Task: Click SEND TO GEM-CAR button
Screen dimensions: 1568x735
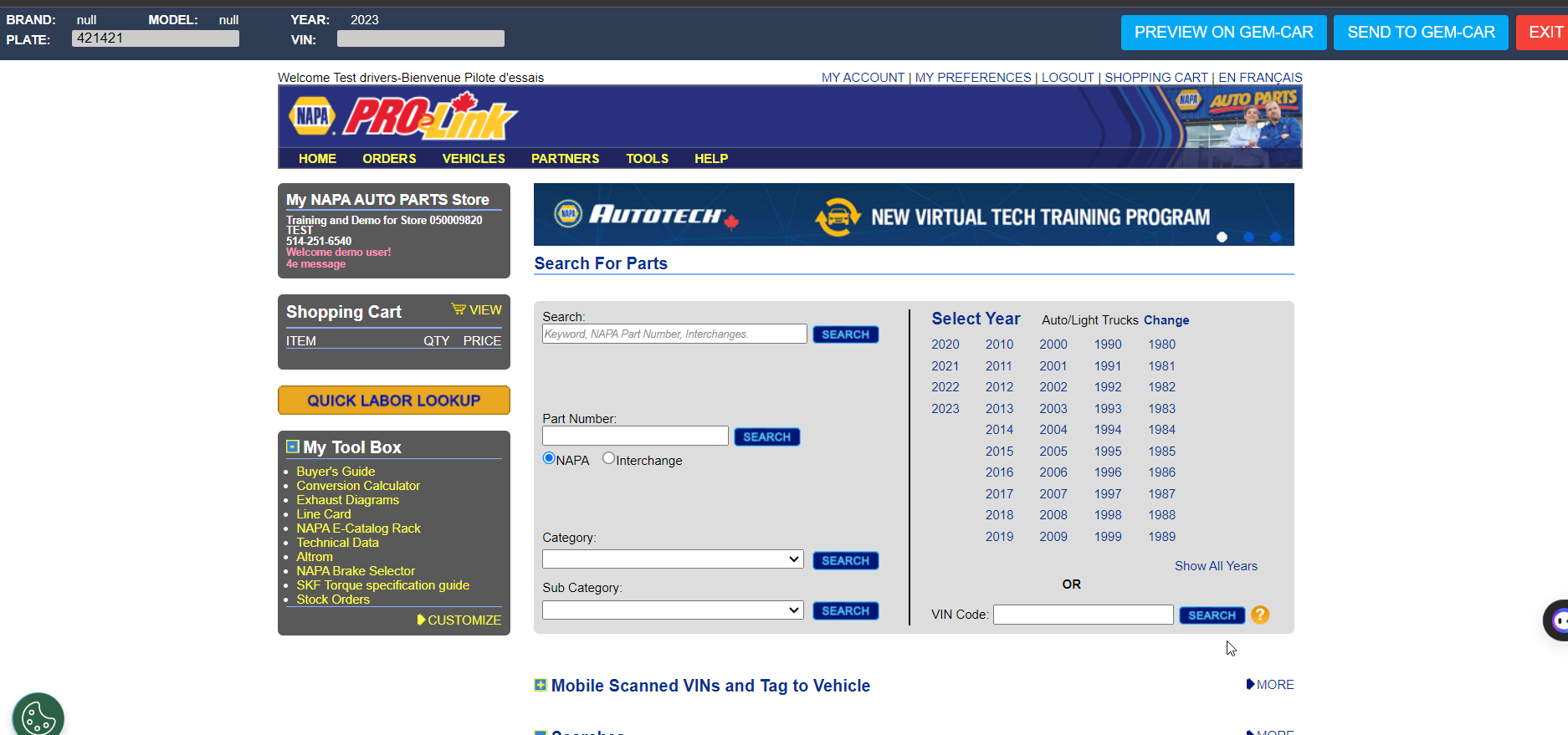Action: click(x=1421, y=33)
